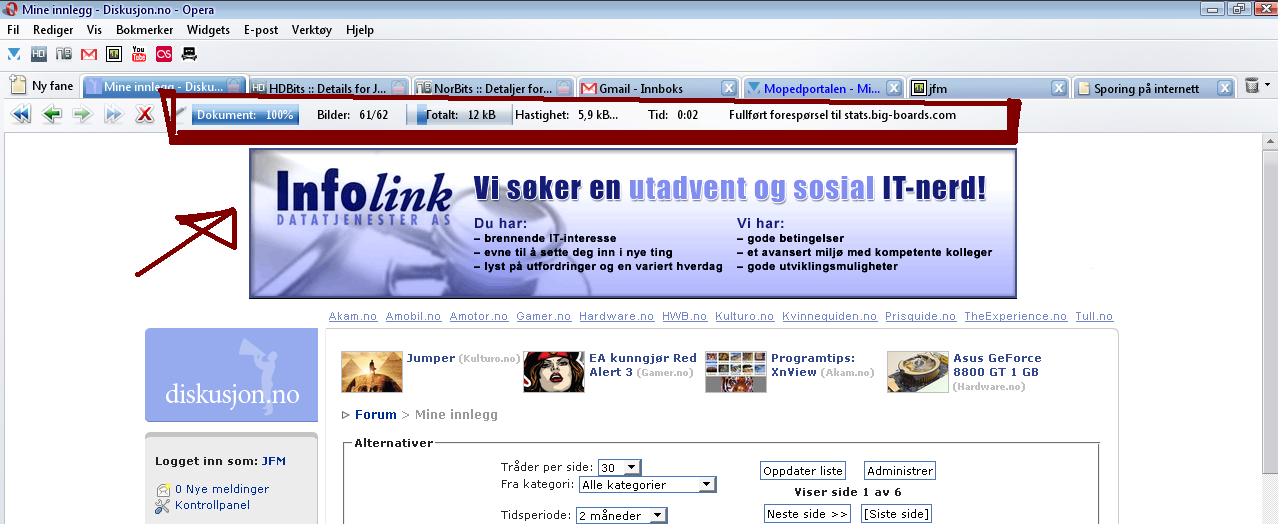Open the Tråder per side dropdown
Viewport: 1281px width, 531px height.
coord(619,468)
